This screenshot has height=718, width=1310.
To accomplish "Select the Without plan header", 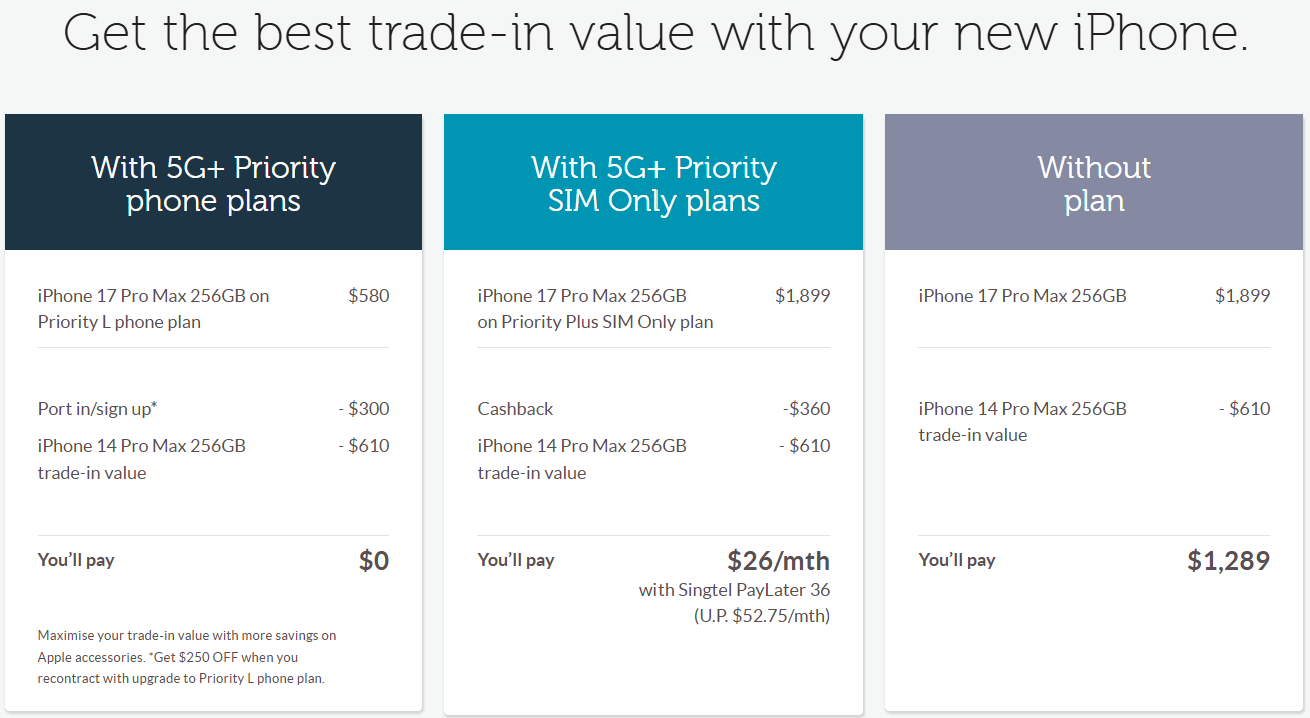I will pos(1094,183).
